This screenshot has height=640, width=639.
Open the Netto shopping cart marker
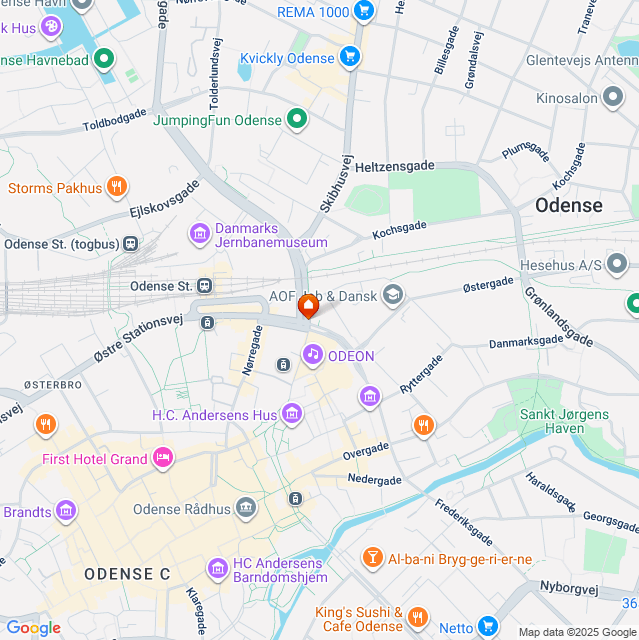488,626
